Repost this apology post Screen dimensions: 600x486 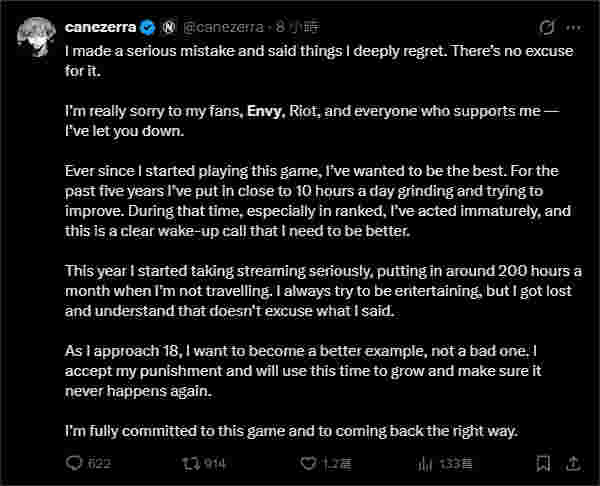click(x=187, y=463)
